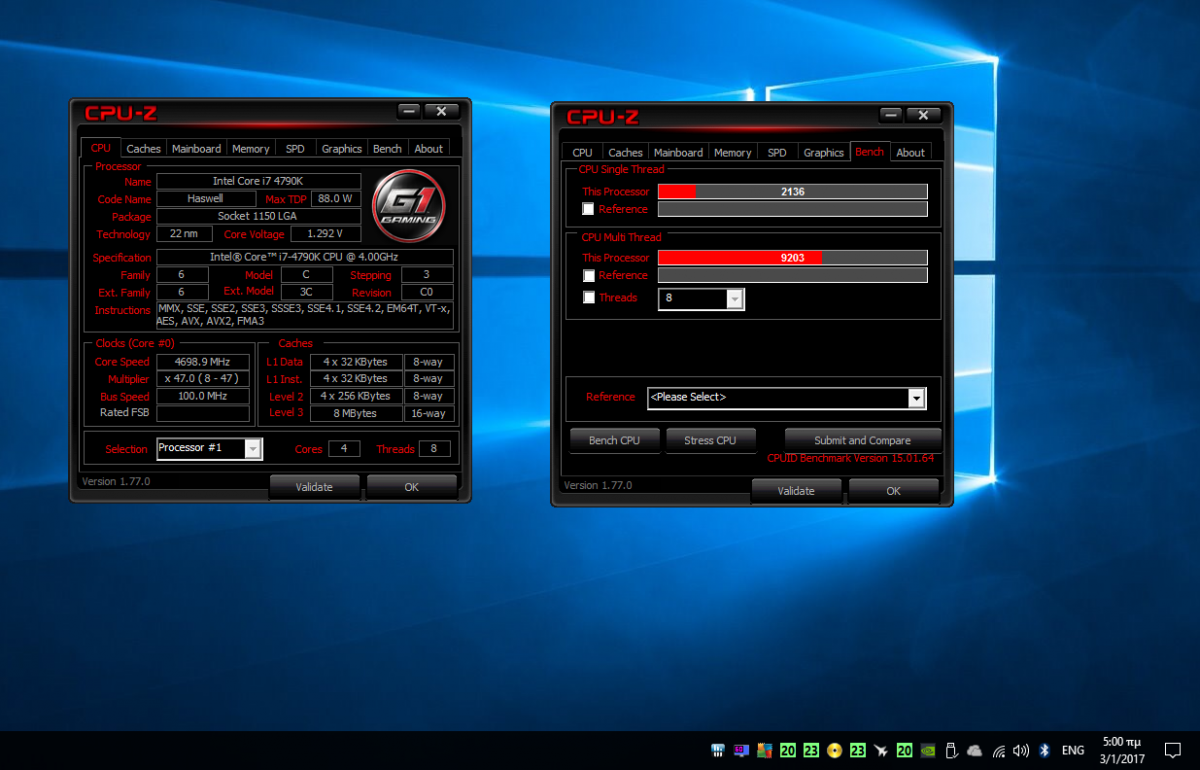Switch to CPU tab in right Bench window
Screen dimensions: 1200x770
coord(582,152)
